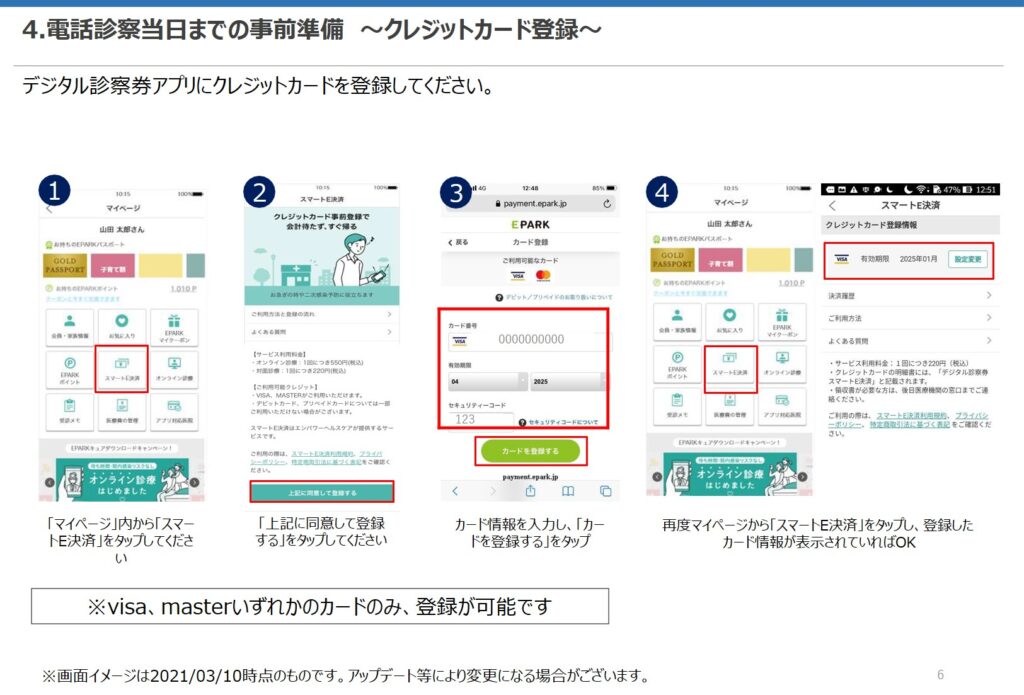Open スマートE決済利用規約 link on card info screen
The width and height of the screenshot is (1024, 695).
tap(914, 415)
